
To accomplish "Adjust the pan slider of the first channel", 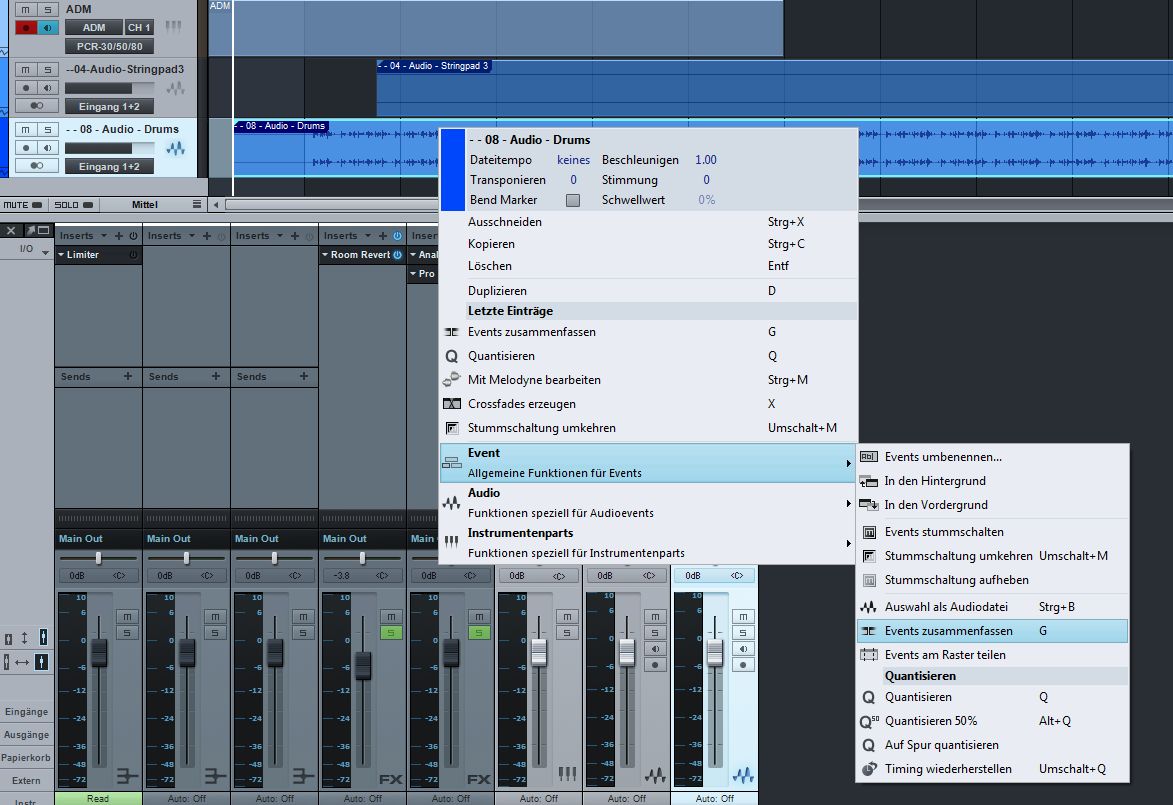I will [x=98, y=558].
